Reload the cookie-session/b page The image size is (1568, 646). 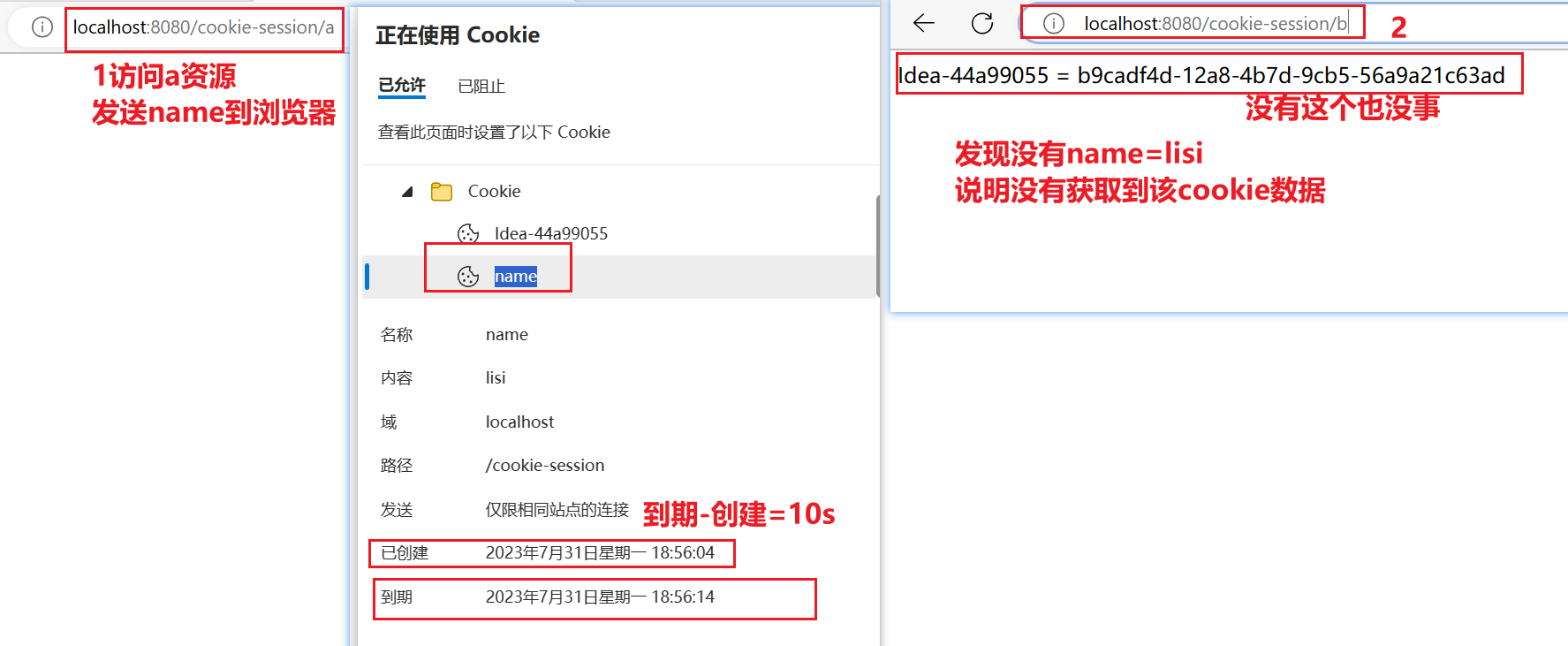coord(982,23)
